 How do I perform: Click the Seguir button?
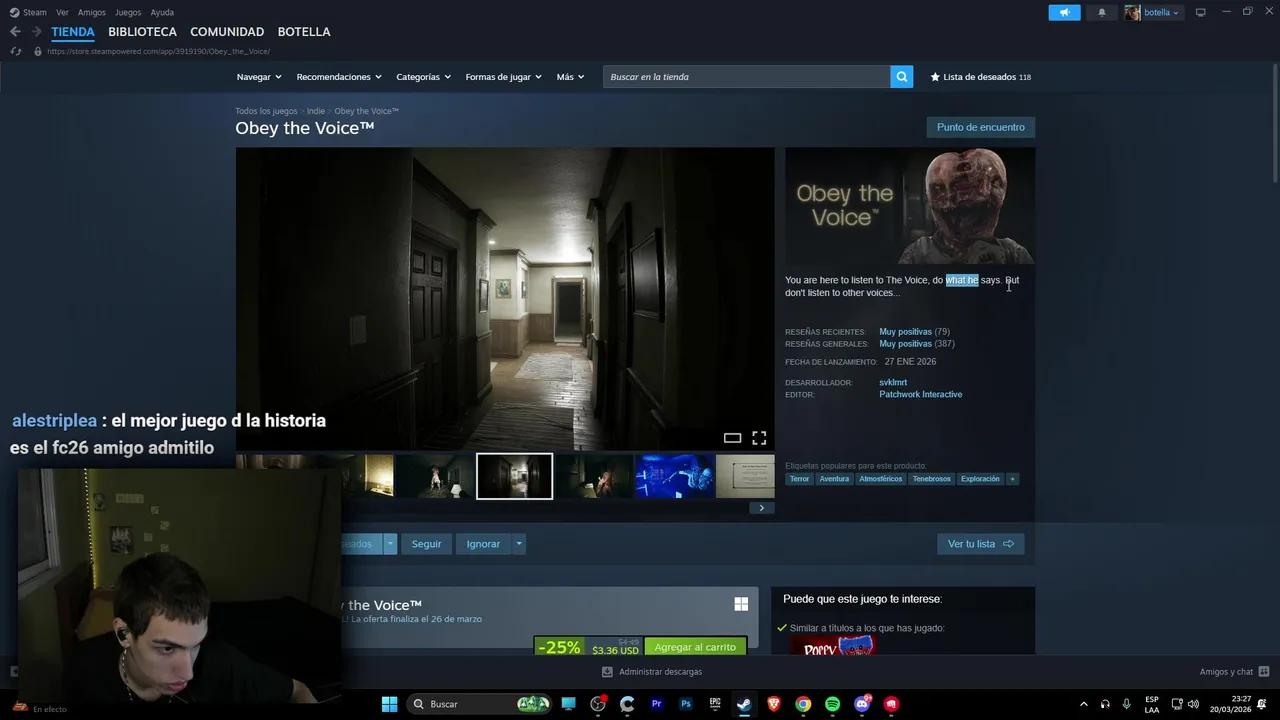[426, 544]
